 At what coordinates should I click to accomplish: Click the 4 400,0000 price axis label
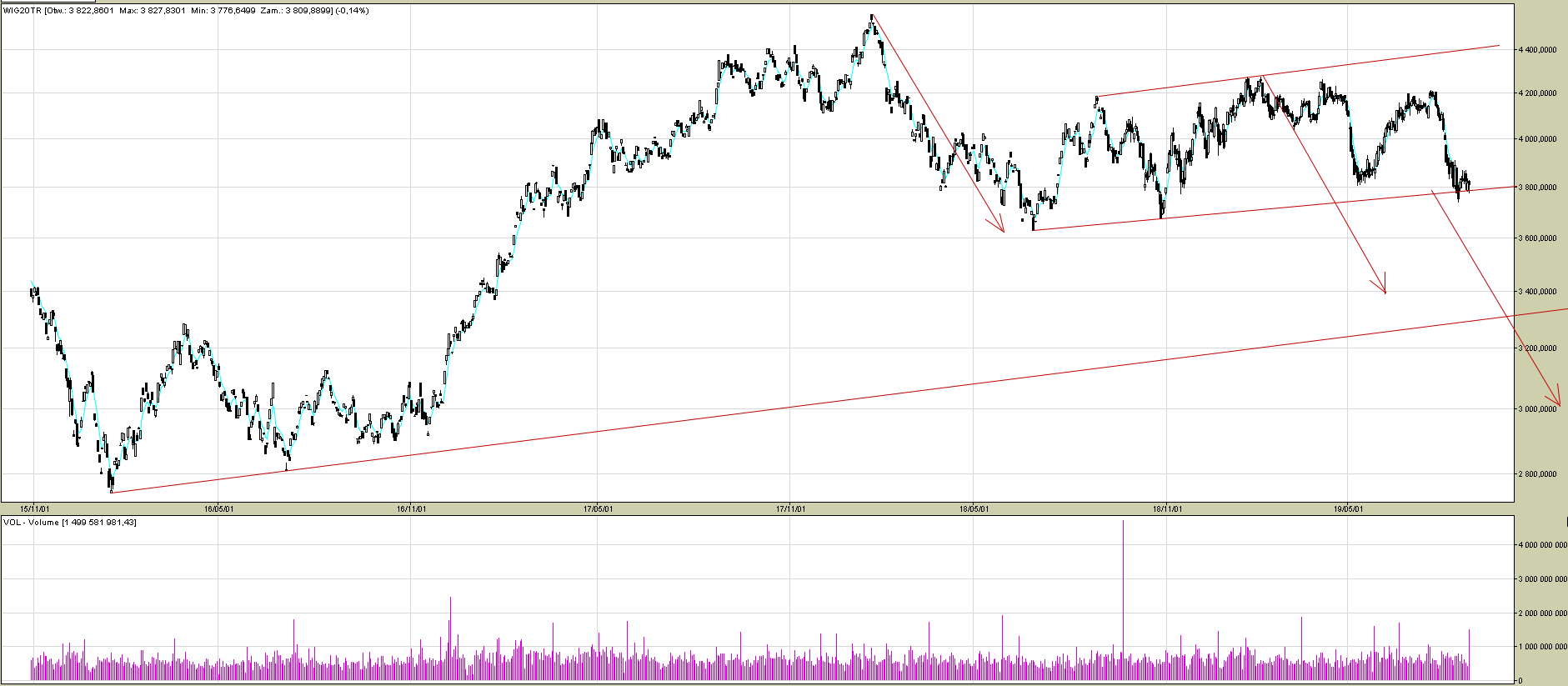click(x=1537, y=50)
